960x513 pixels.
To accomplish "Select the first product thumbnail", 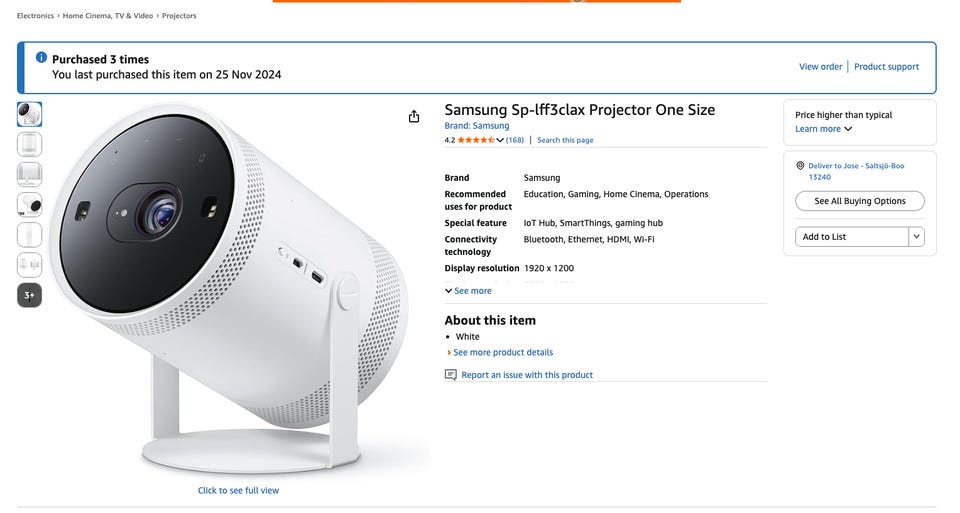I will click(x=30, y=114).
